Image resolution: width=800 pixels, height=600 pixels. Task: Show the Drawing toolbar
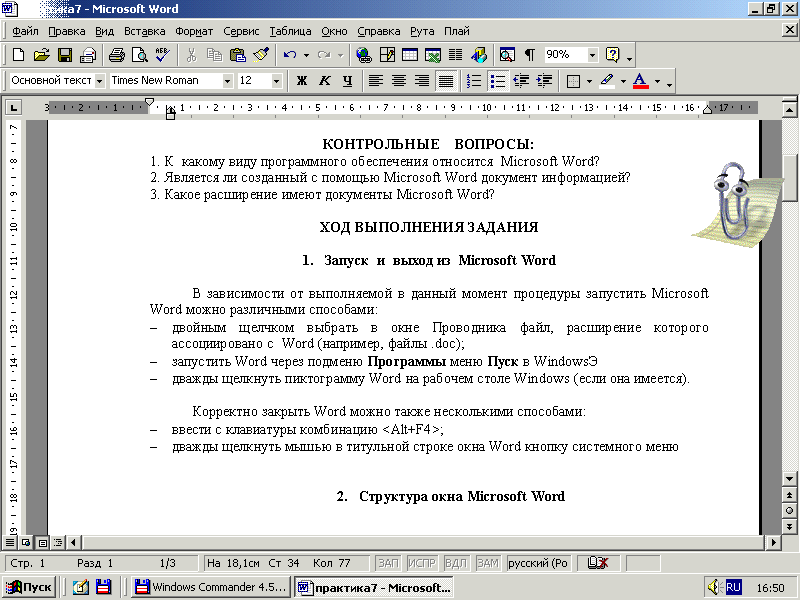pyautogui.click(x=479, y=54)
